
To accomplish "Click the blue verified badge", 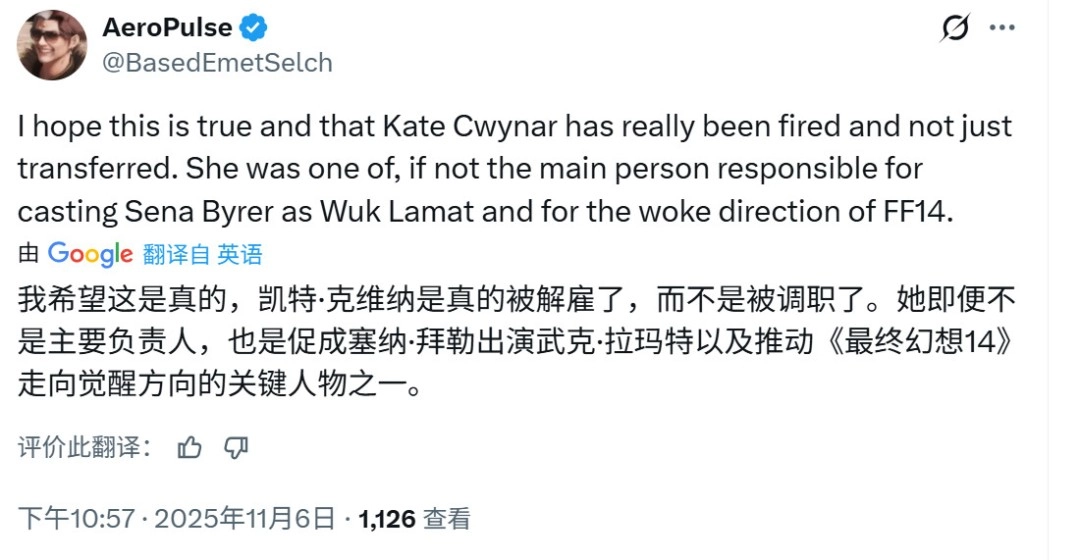I will click(253, 28).
